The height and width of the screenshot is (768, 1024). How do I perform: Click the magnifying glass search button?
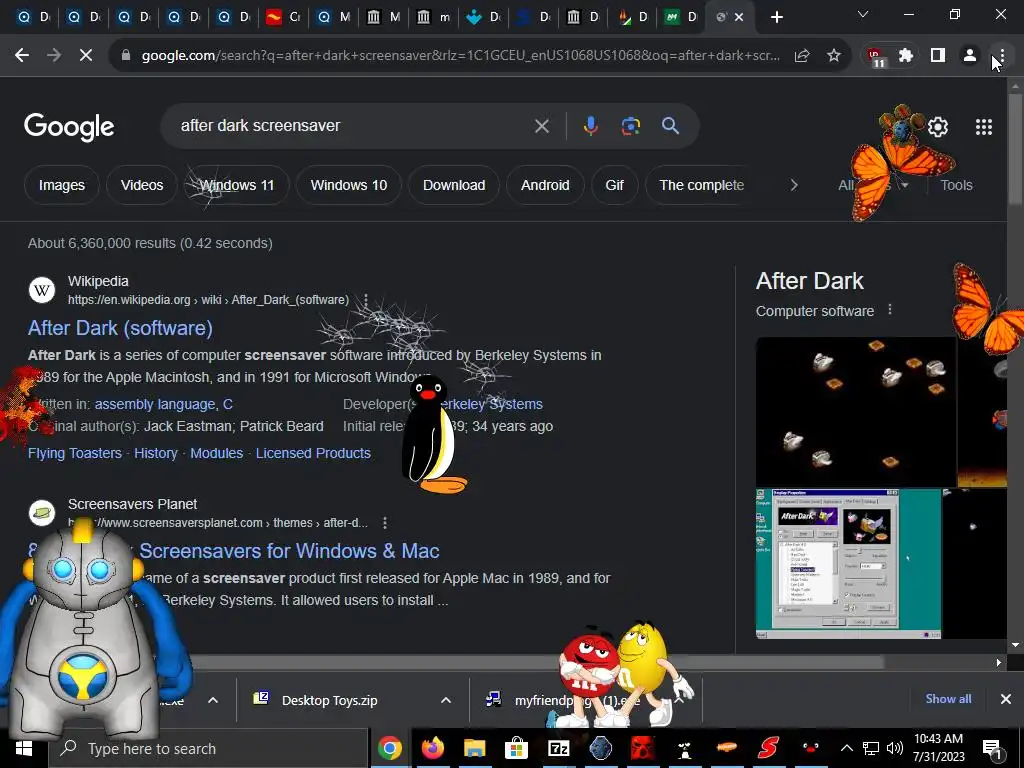tap(670, 125)
